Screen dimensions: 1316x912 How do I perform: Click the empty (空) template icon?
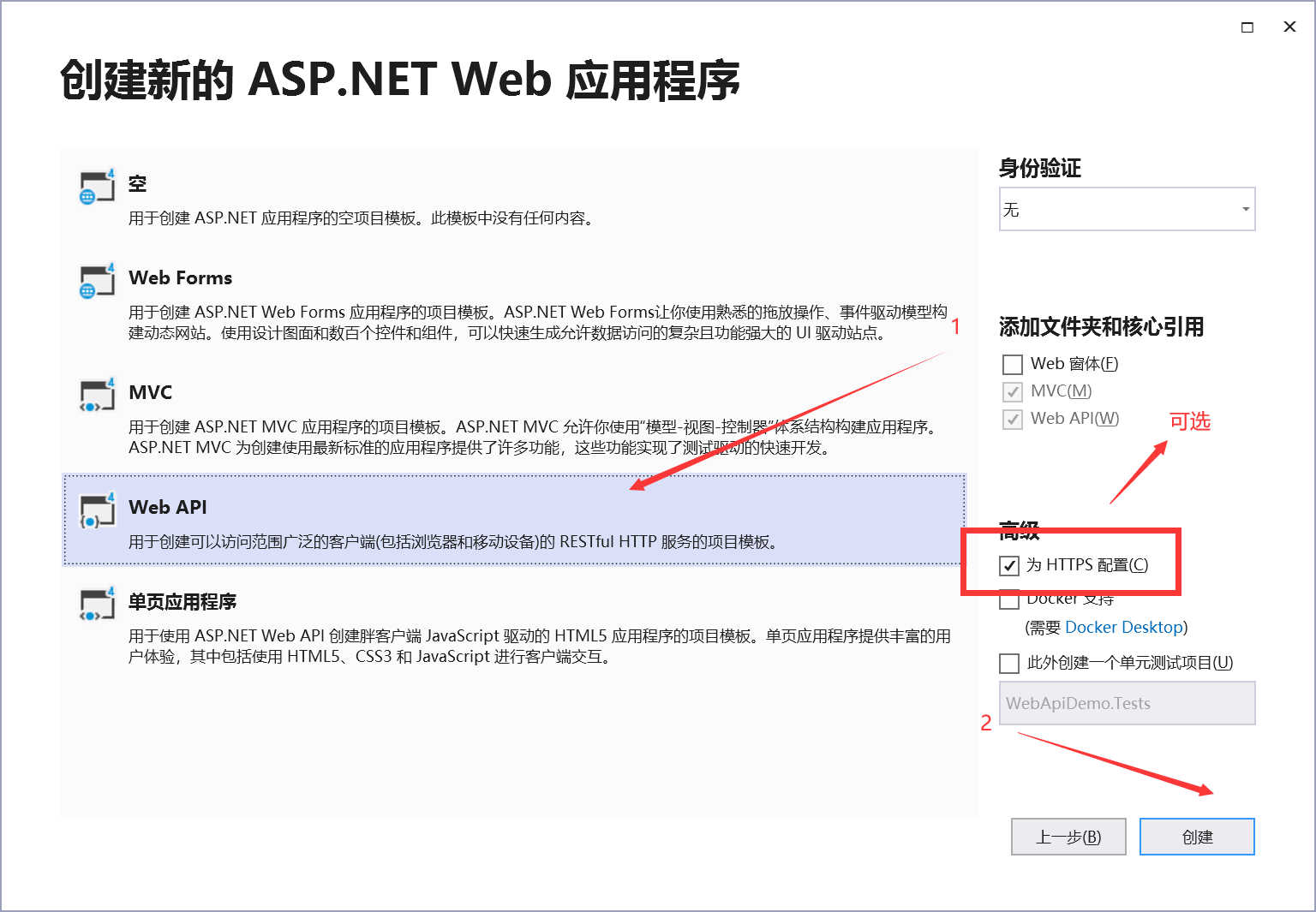click(x=97, y=187)
